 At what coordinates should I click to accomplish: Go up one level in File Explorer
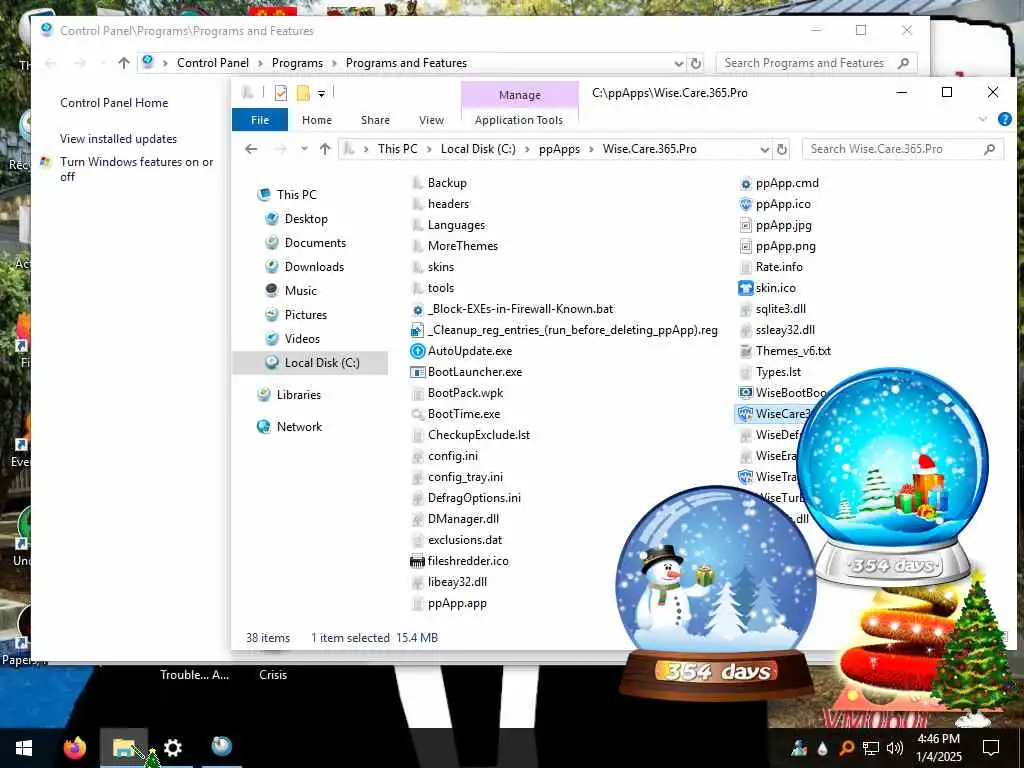pos(325,149)
